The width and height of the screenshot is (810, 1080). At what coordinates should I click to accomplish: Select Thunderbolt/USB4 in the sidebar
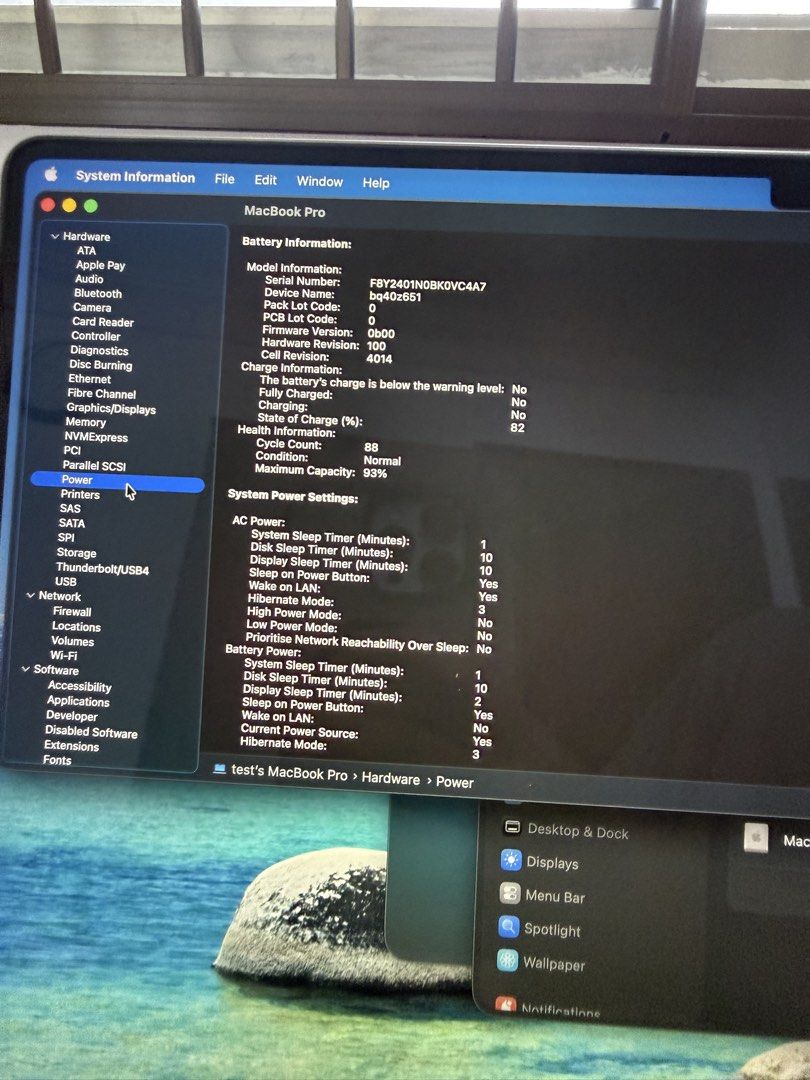pyautogui.click(x=102, y=569)
